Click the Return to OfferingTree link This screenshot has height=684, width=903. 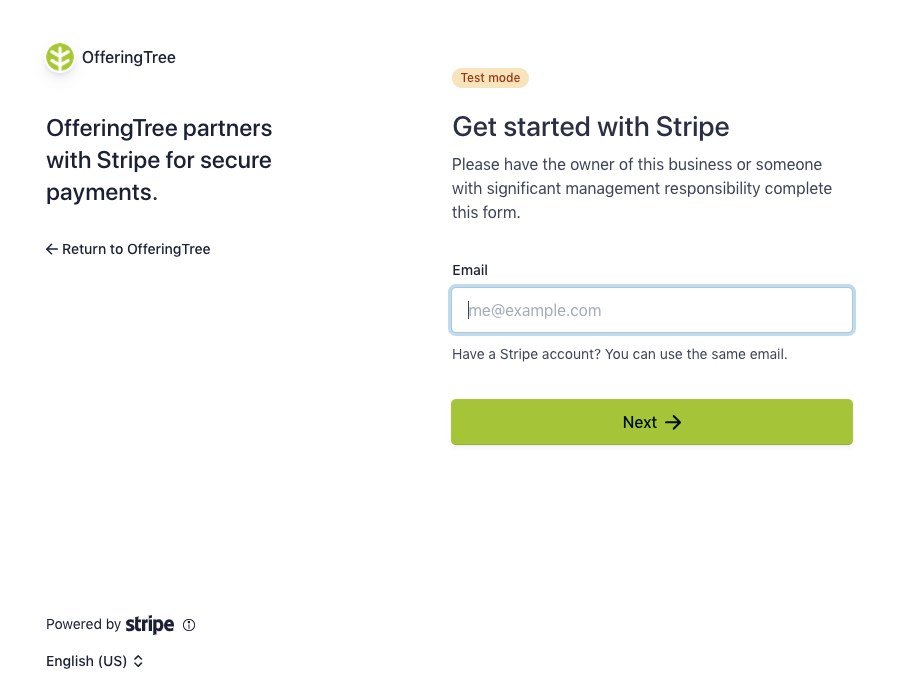click(128, 249)
